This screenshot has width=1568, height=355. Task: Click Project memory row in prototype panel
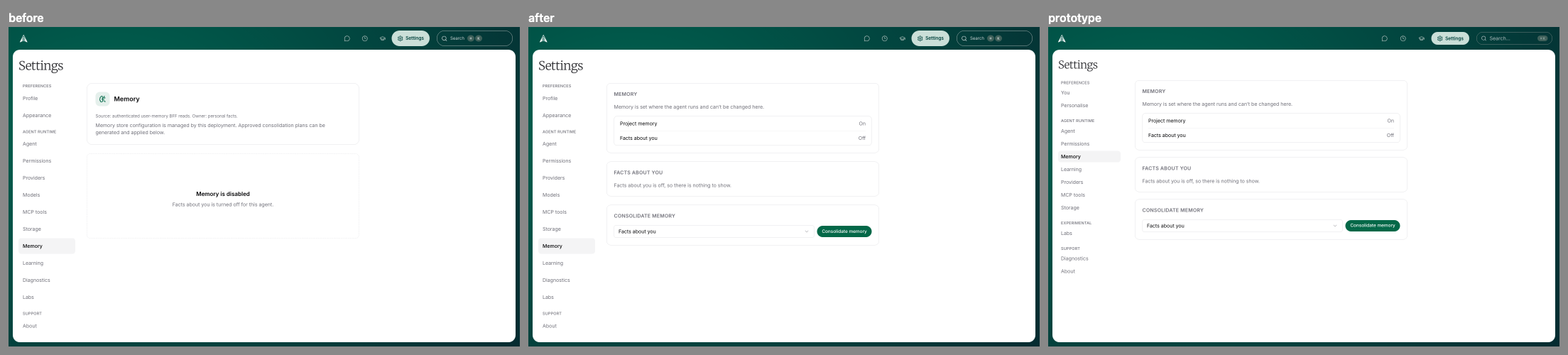point(1271,121)
